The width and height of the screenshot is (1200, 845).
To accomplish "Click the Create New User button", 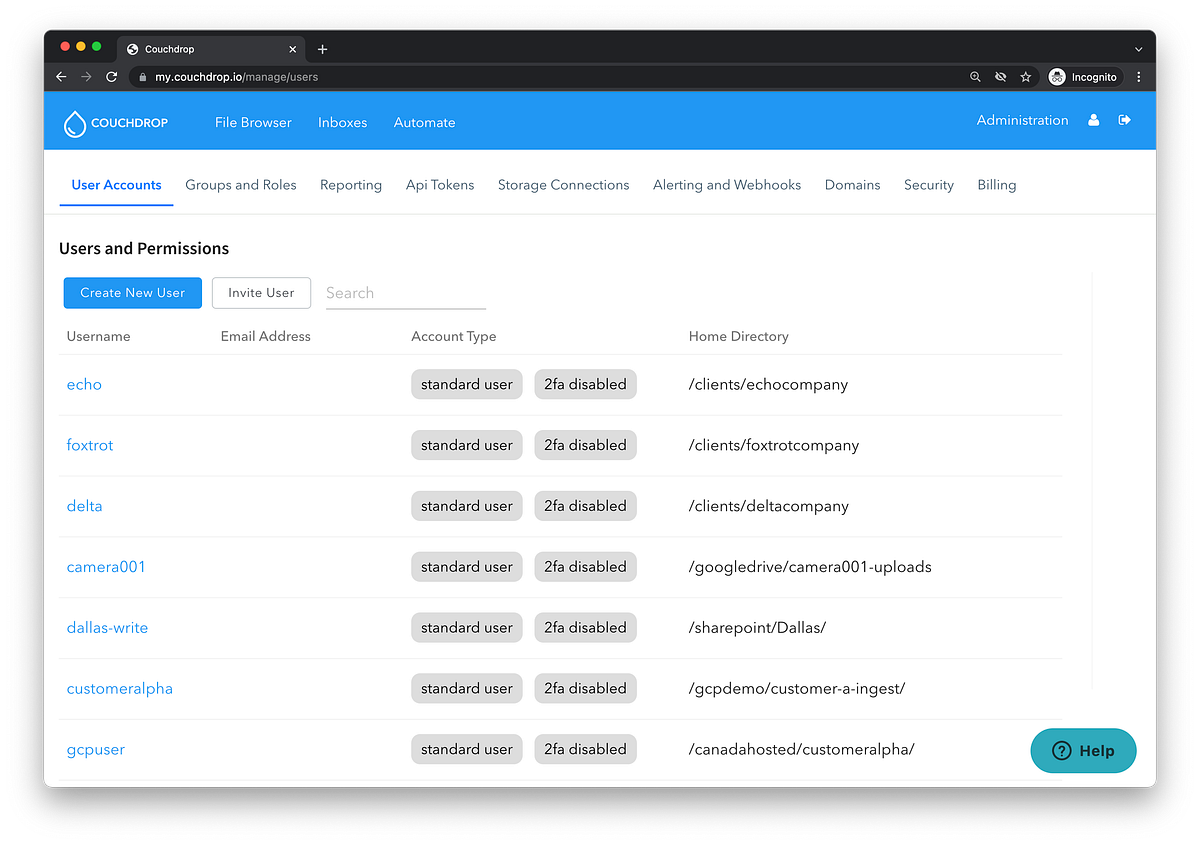I will (x=132, y=293).
